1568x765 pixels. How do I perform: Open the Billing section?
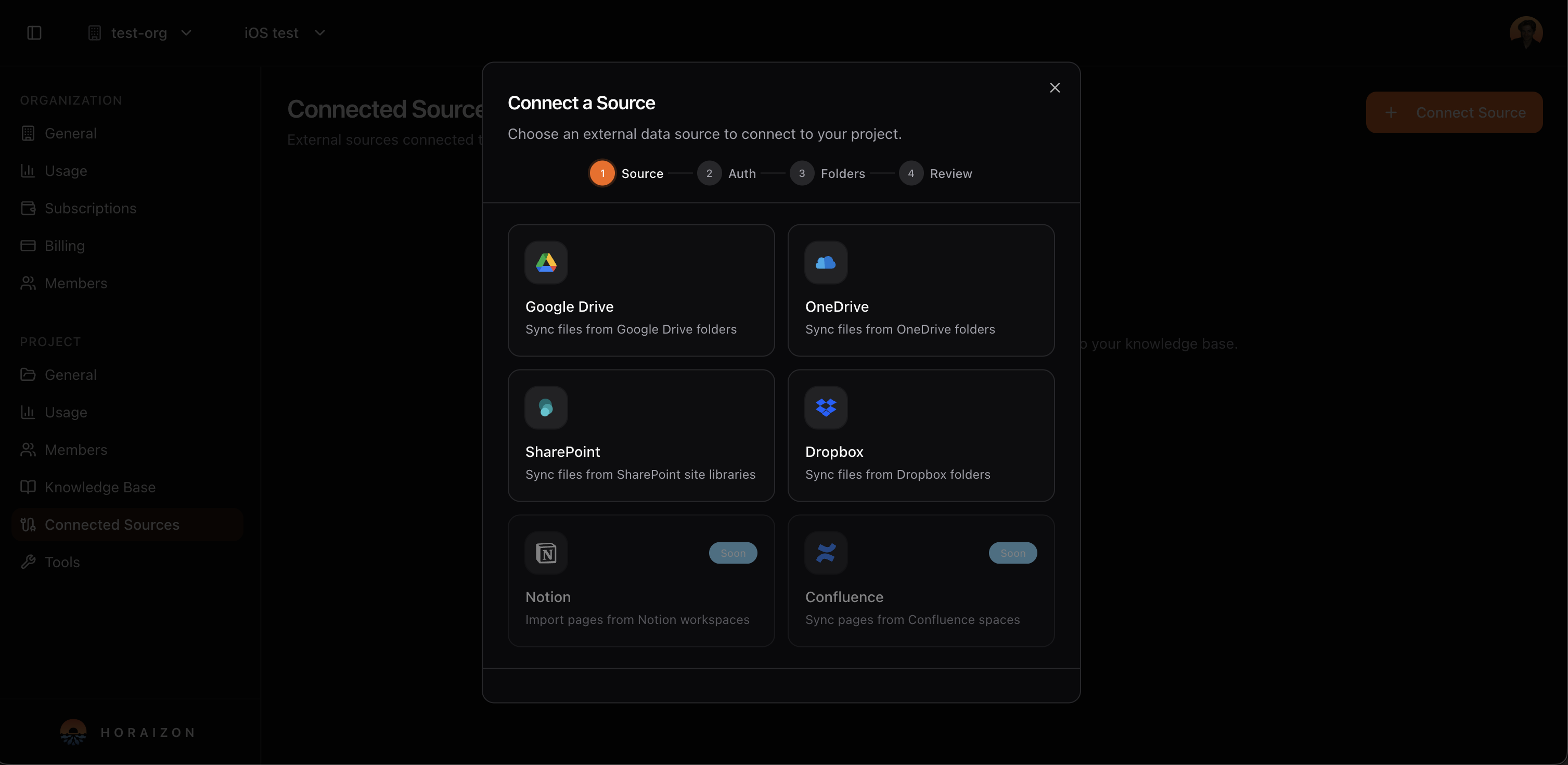pos(65,245)
